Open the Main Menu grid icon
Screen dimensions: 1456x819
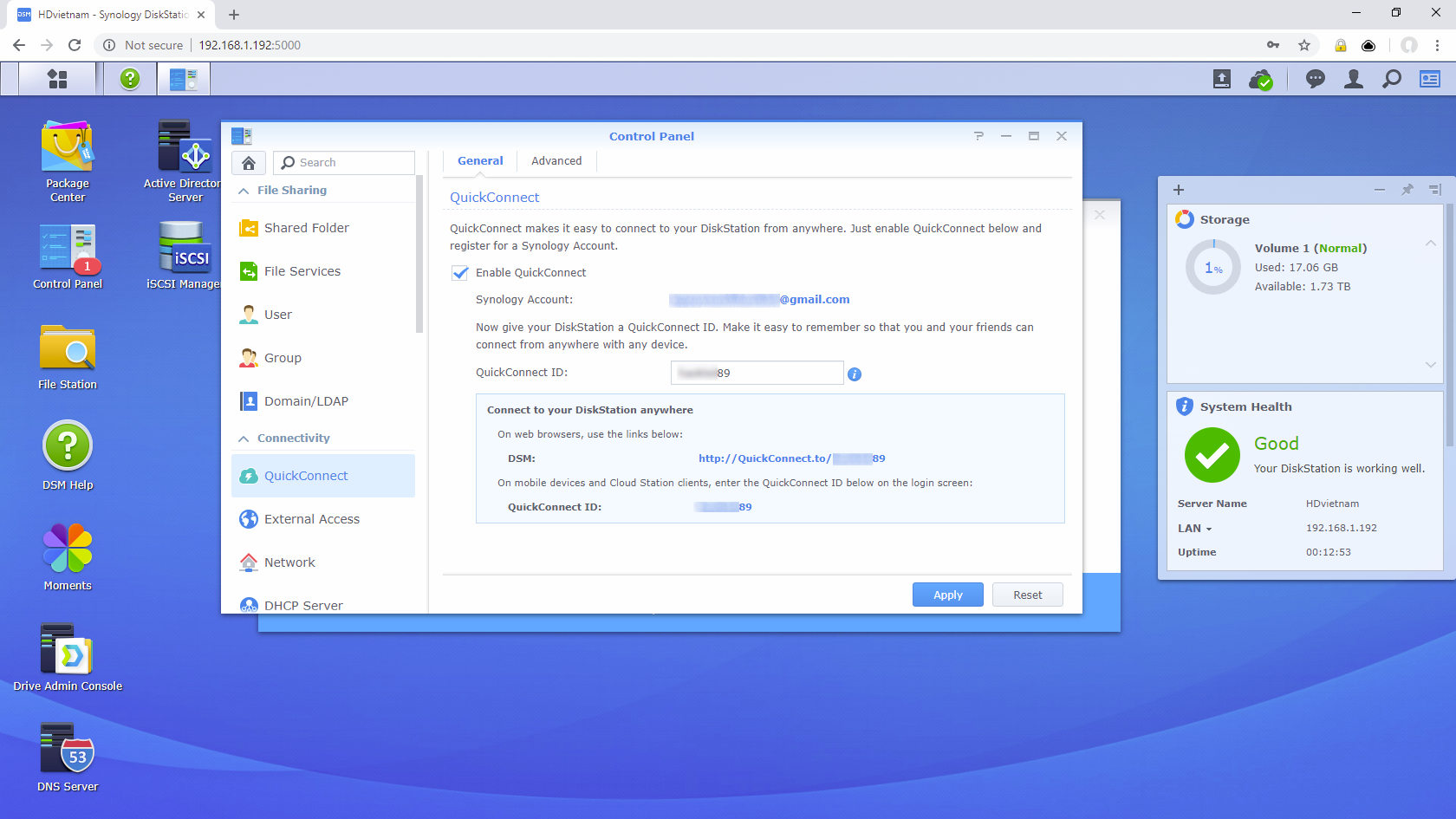57,79
